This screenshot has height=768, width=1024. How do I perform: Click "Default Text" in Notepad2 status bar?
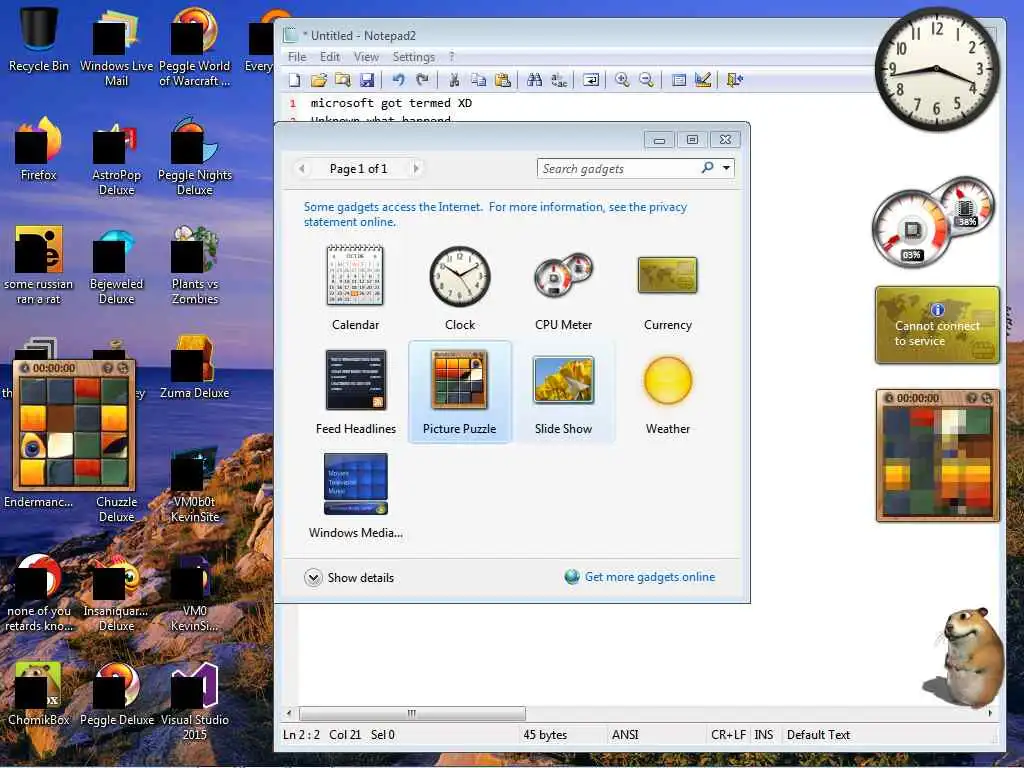coord(818,735)
